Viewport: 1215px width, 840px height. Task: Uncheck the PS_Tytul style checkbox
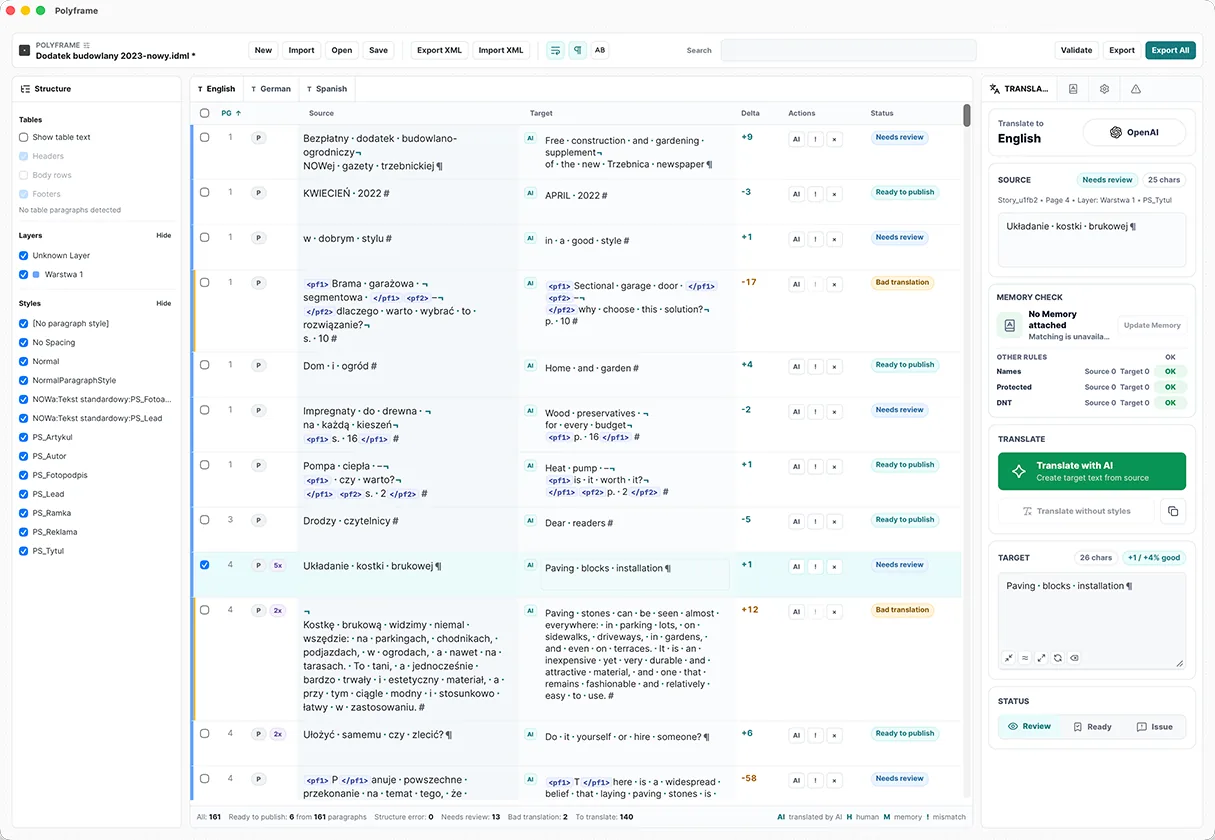tap(23, 551)
